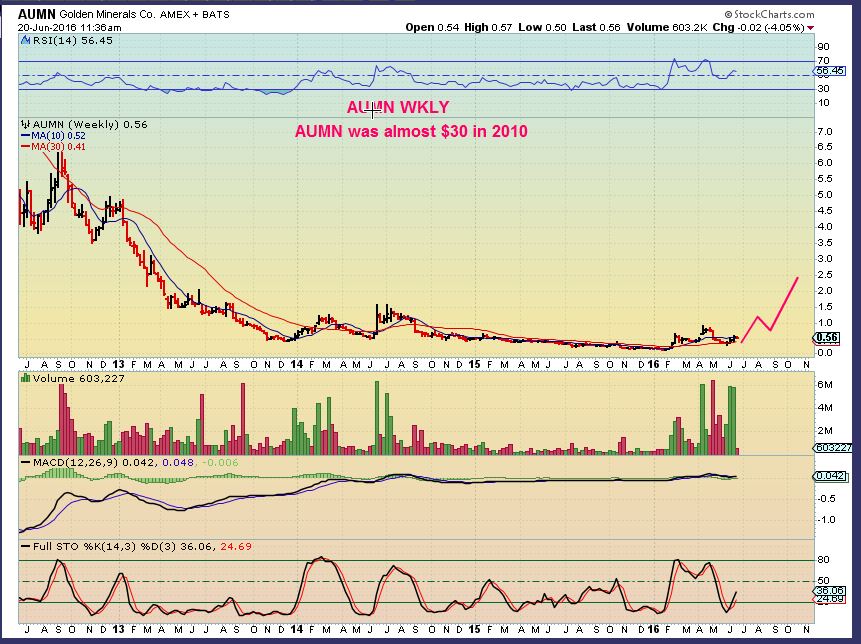Screen dimensions: 861x644
Task: Click the 20-Jun-2016 11:36am timestamp
Action: coord(70,27)
